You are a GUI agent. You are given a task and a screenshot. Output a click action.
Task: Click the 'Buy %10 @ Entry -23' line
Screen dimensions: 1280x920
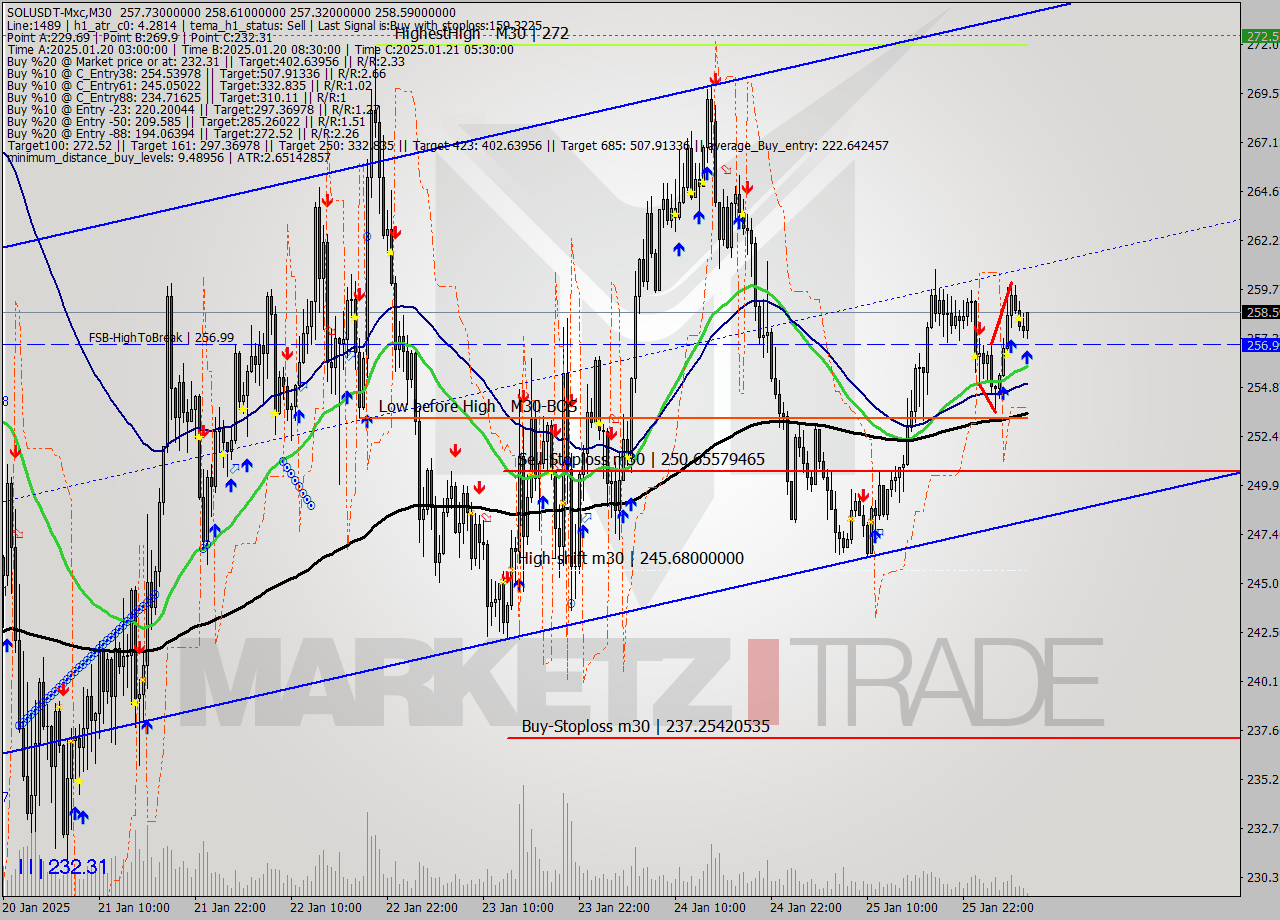point(193,109)
